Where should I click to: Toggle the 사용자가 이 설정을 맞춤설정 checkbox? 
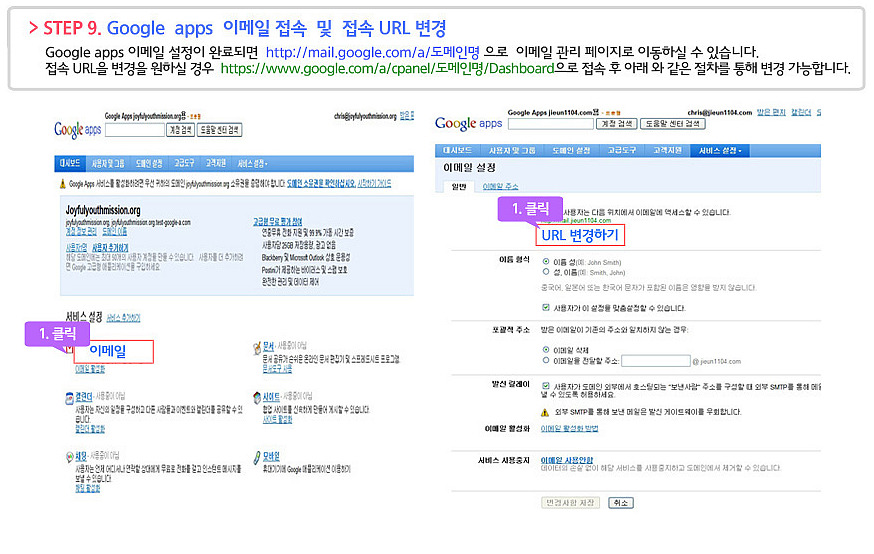pos(545,307)
